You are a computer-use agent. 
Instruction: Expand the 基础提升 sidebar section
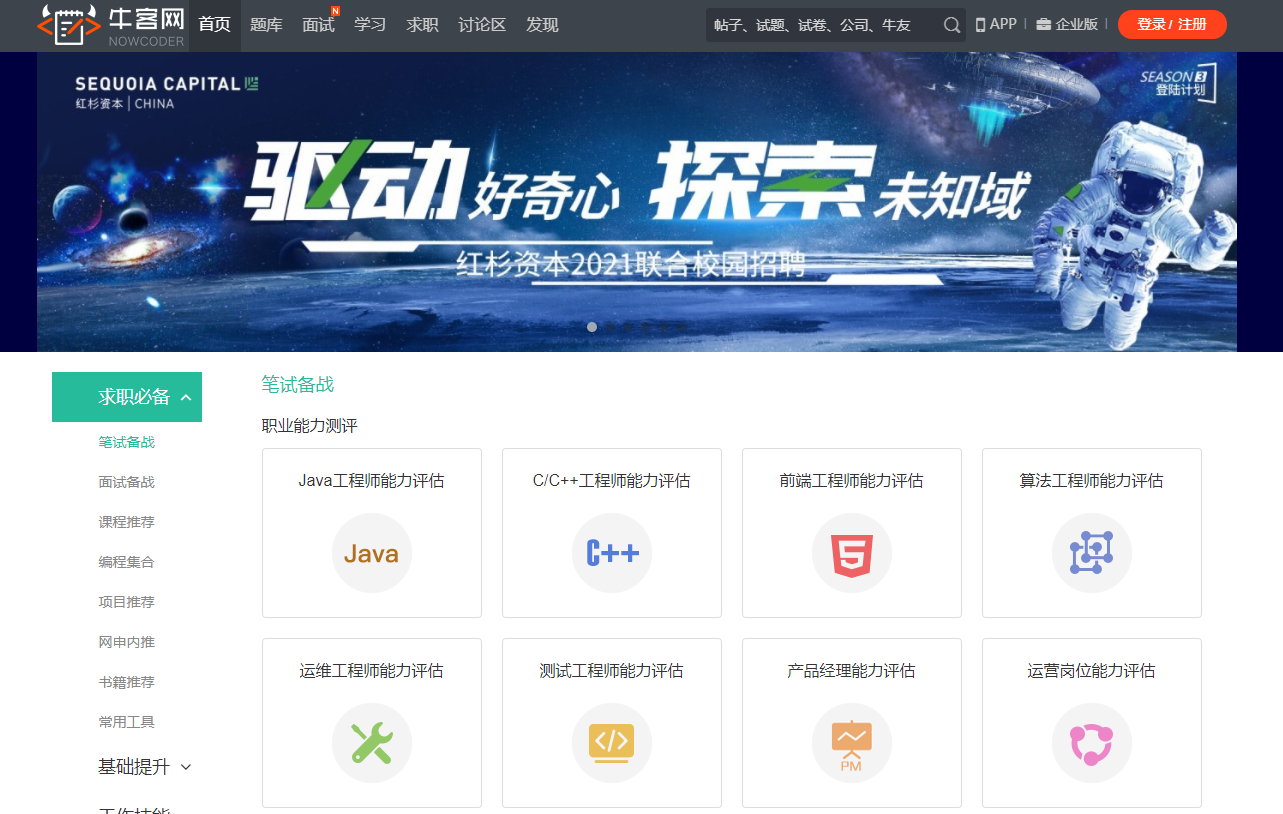click(x=145, y=767)
